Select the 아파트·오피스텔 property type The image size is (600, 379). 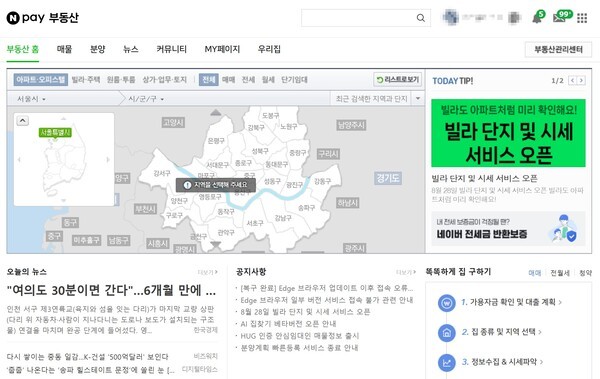tap(41, 80)
